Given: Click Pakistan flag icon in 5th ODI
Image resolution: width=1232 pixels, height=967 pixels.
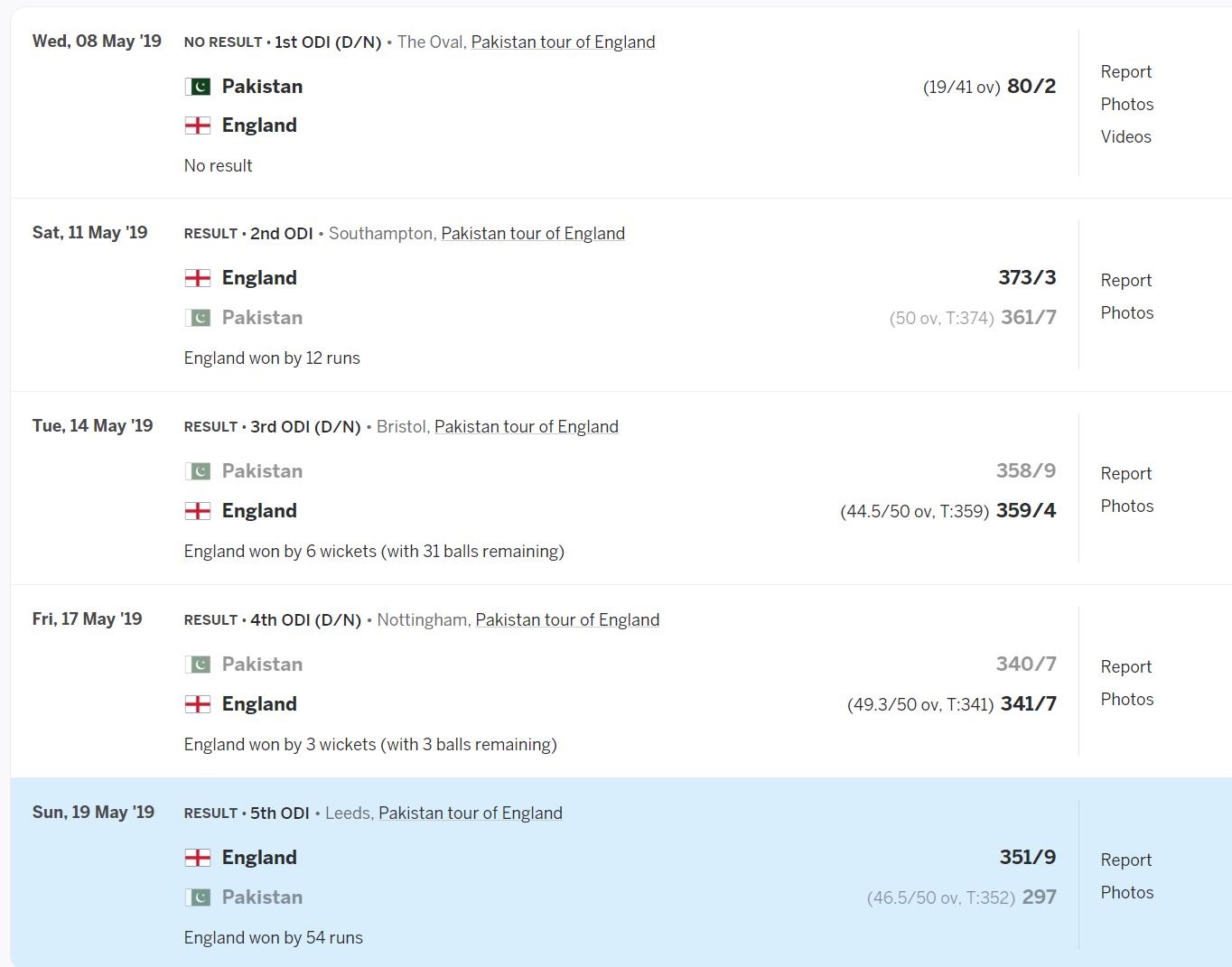Looking at the screenshot, I should [x=198, y=897].
